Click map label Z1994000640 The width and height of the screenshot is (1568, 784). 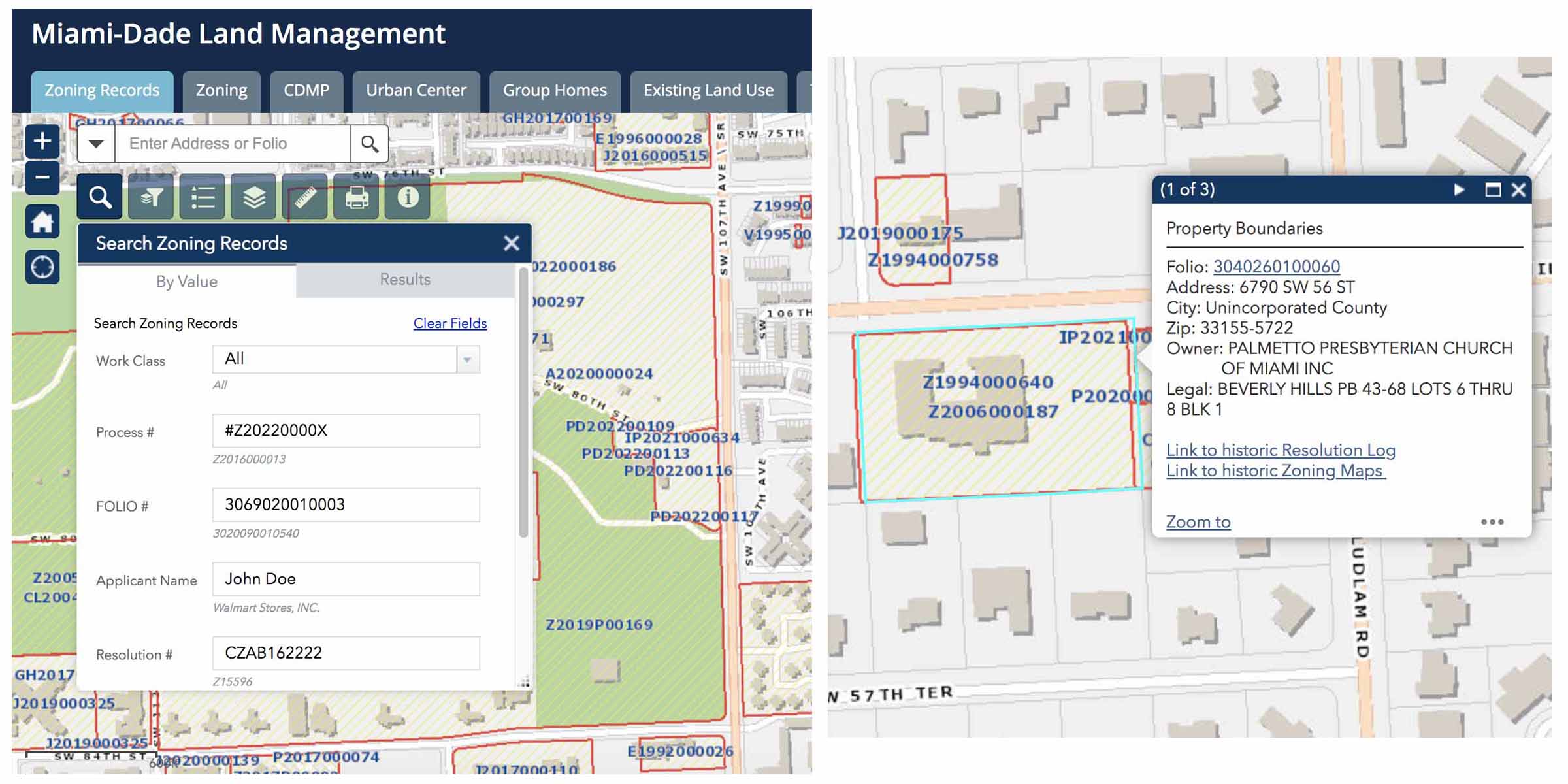click(988, 382)
